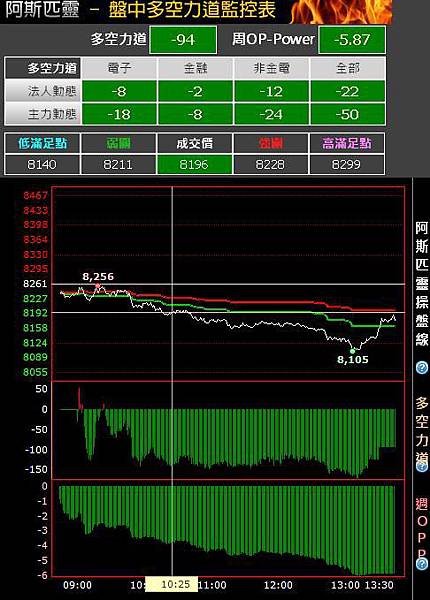Open help icon beside 週OPP chart
The height and width of the screenshot is (600, 430).
(x=422, y=564)
